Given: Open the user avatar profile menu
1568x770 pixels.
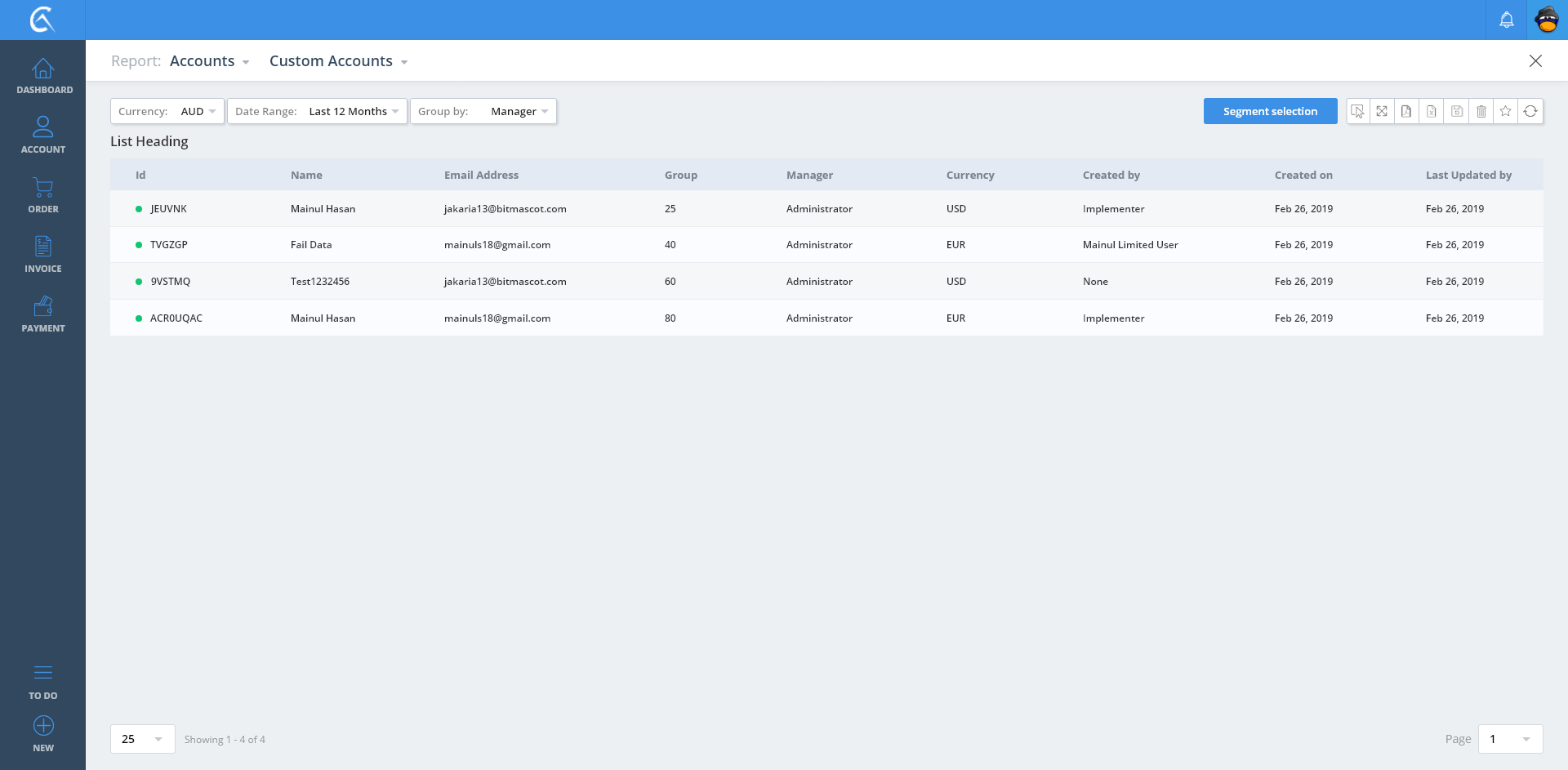Looking at the screenshot, I should click(x=1547, y=20).
